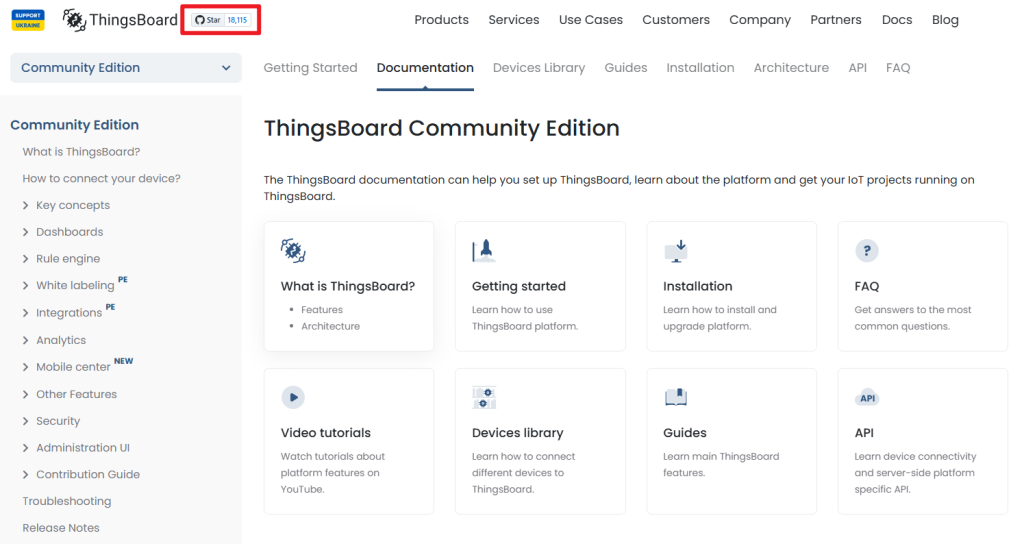Image resolution: width=1024 pixels, height=544 pixels.
Task: Go to the Blog page
Action: click(x=945, y=20)
